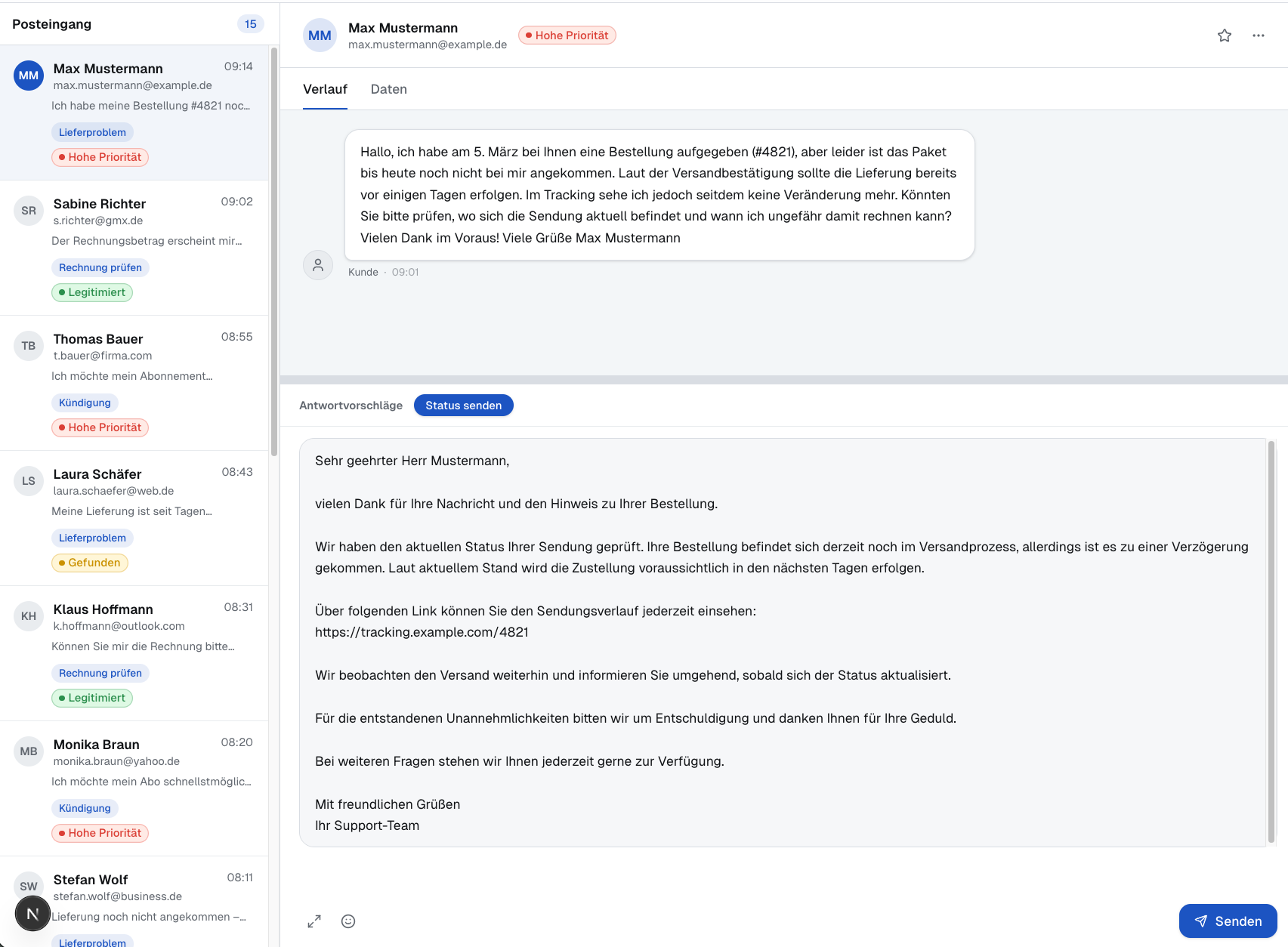Expand Laura Schäfer's Lieferproblem conversation
The height and width of the screenshot is (947, 1288).
(136, 517)
